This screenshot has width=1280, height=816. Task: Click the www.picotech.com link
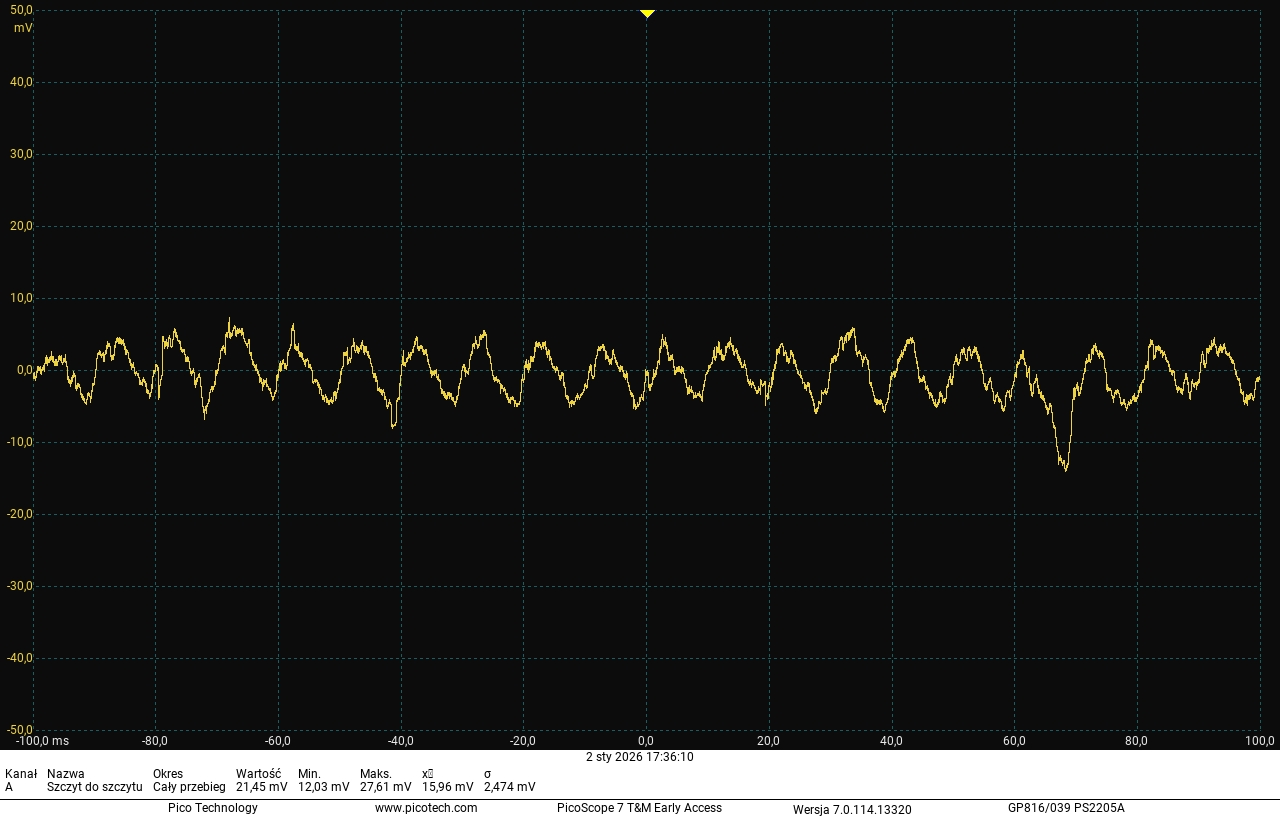(426, 808)
